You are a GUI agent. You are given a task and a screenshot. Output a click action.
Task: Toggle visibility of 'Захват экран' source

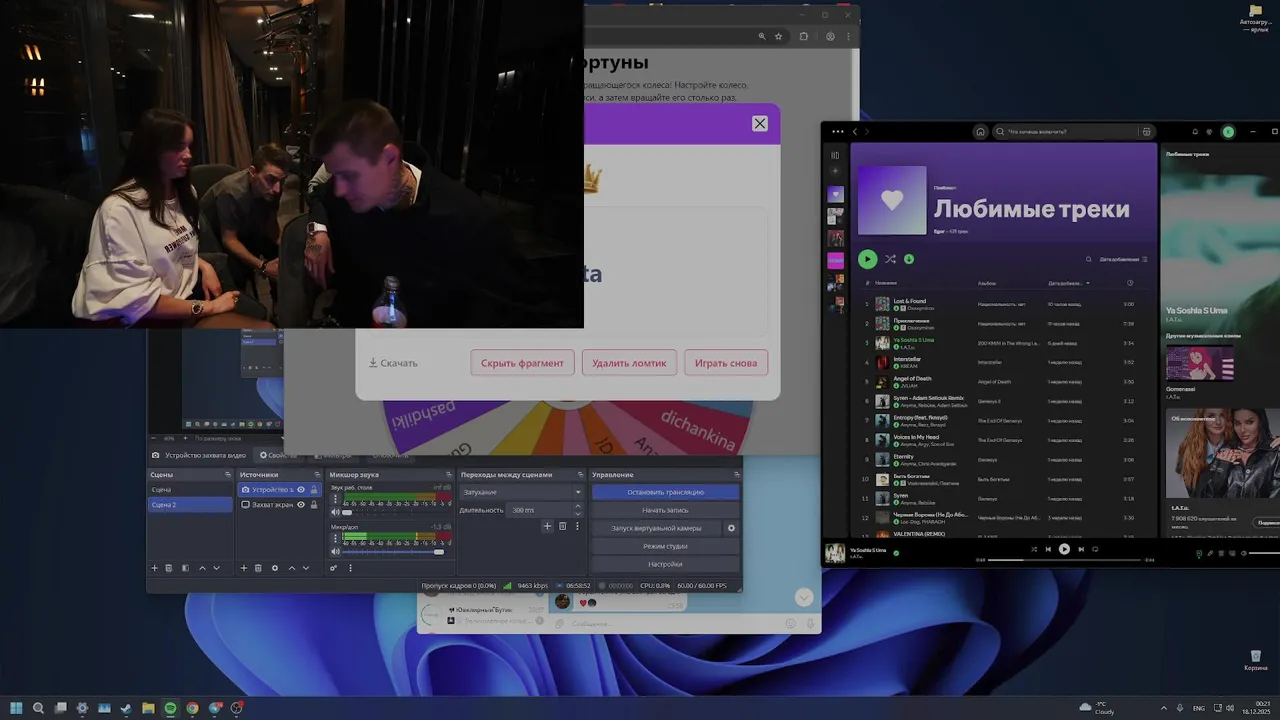point(301,505)
